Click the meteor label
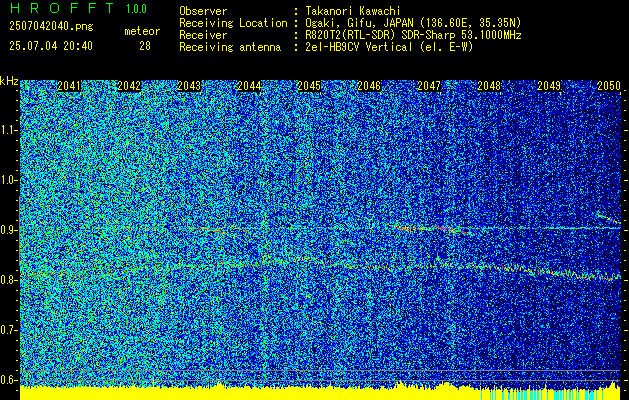This screenshot has height=400, width=629. tap(142, 31)
